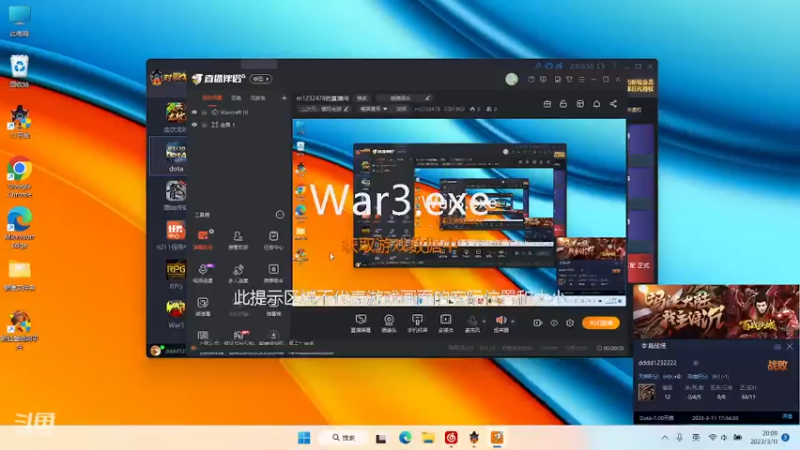The height and width of the screenshot is (450, 800).
Task: Open the video co-stream tool
Action: pyautogui.click(x=203, y=272)
